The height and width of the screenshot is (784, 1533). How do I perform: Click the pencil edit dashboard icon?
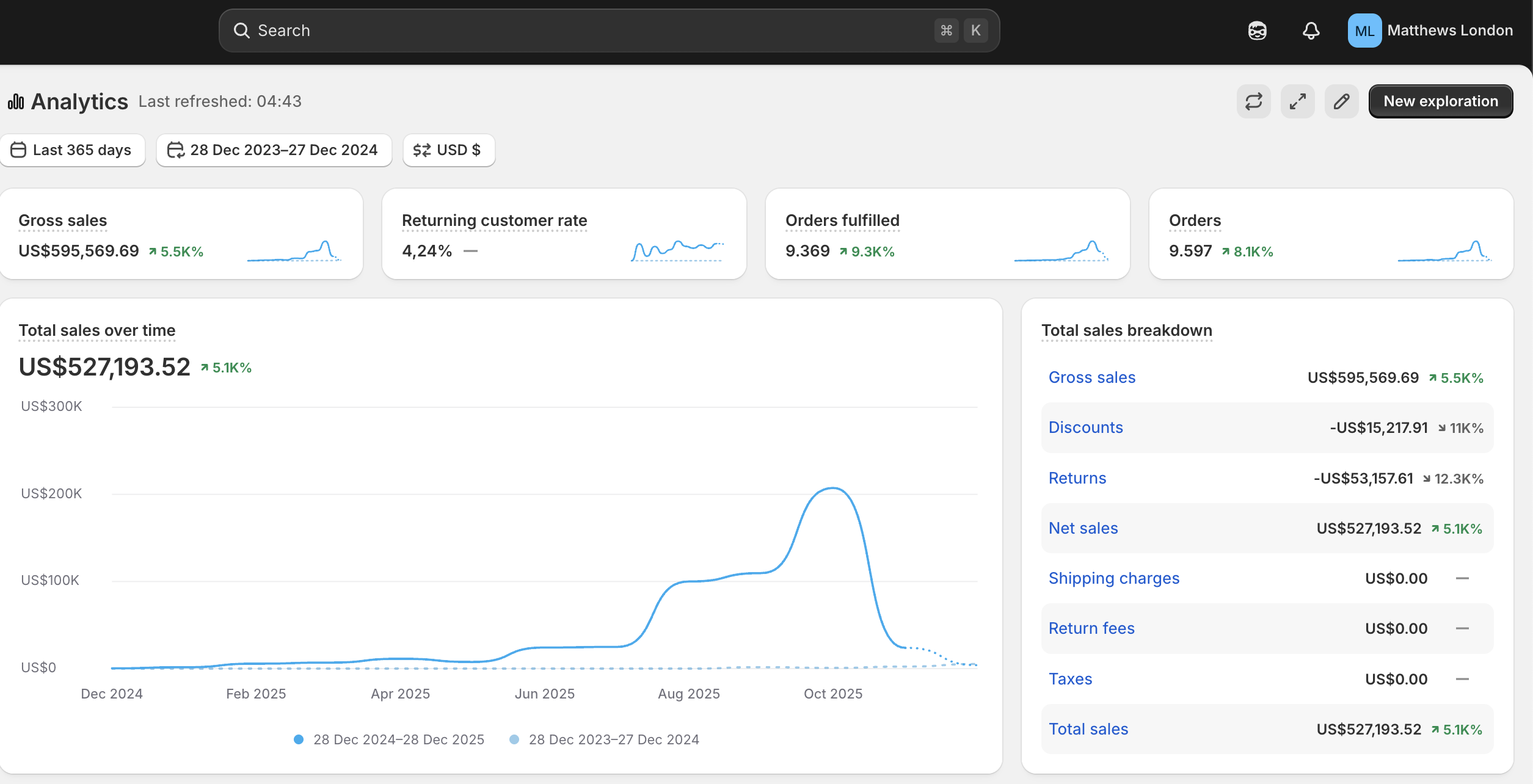click(1341, 101)
